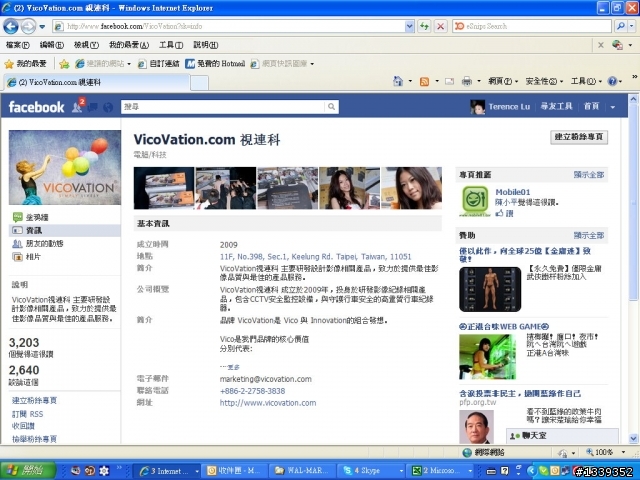Open the 編輯(E) Edit menu

coord(51,45)
